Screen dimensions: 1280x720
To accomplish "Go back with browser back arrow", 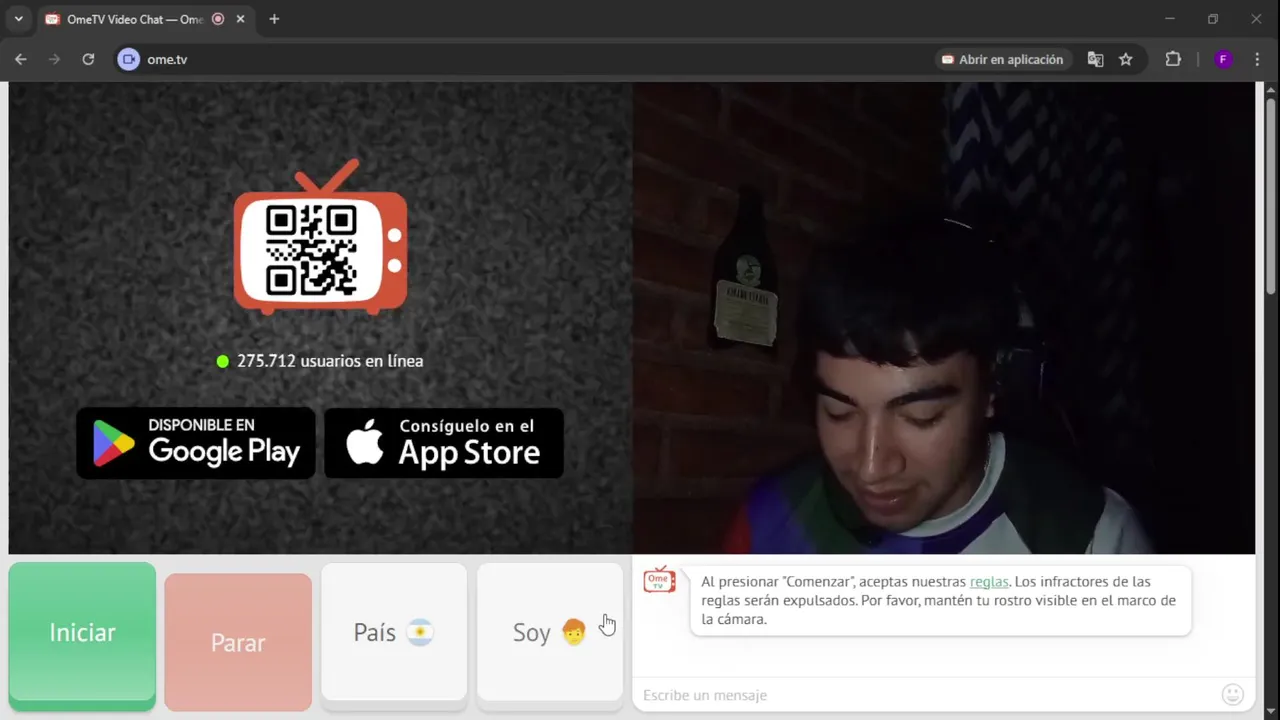I will pos(20,59).
